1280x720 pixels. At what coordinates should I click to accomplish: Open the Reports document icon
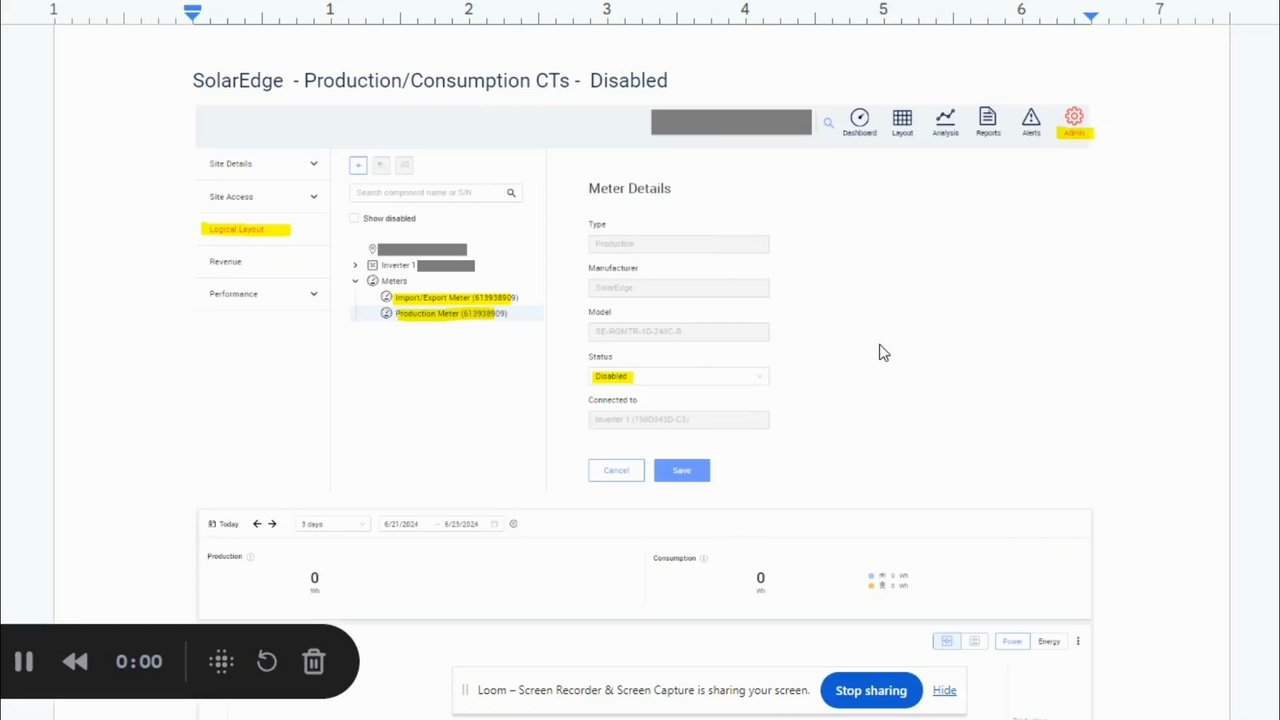987,118
